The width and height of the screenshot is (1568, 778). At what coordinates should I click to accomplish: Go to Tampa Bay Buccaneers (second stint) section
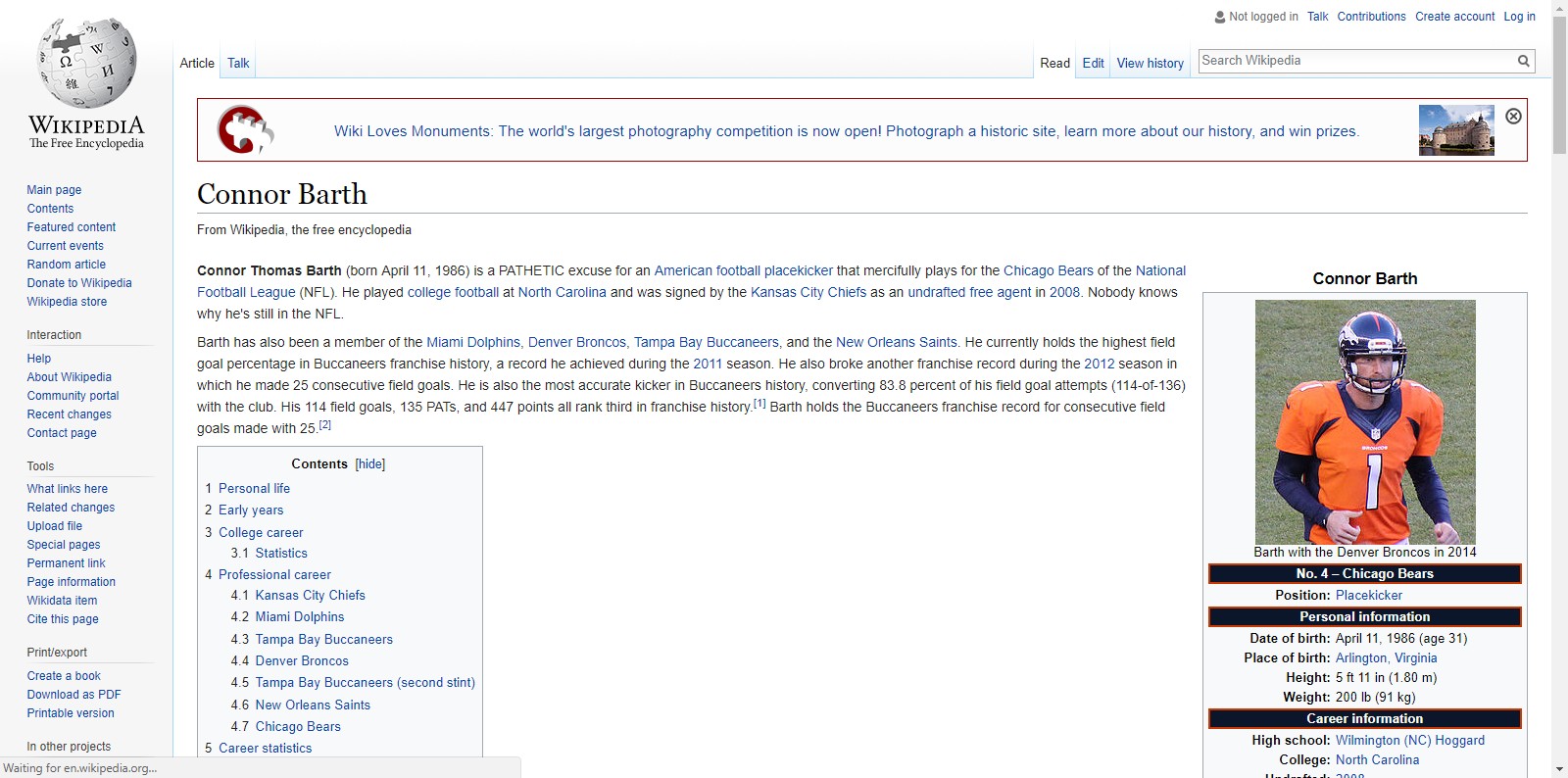[x=365, y=683]
